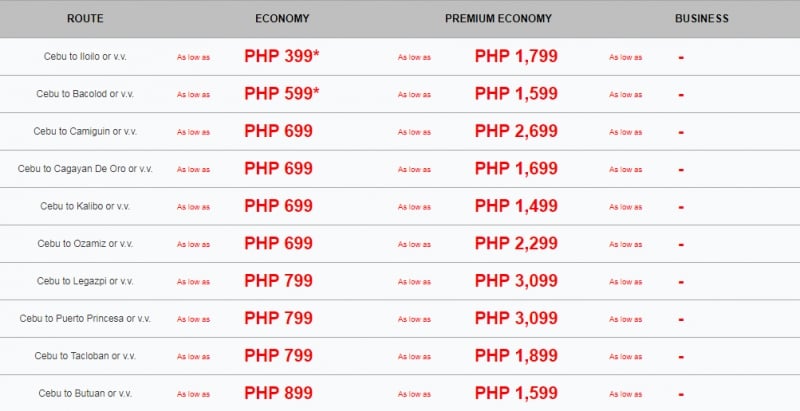Pick Cebu to Camiguin premium economy PHP 2,699
Image resolution: width=800 pixels, height=411 pixels.
[516, 131]
